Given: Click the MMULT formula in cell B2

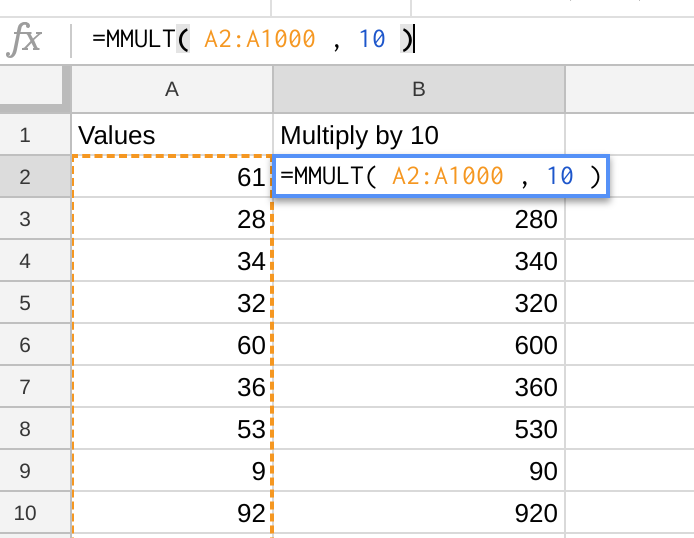Looking at the screenshot, I should point(441,176).
